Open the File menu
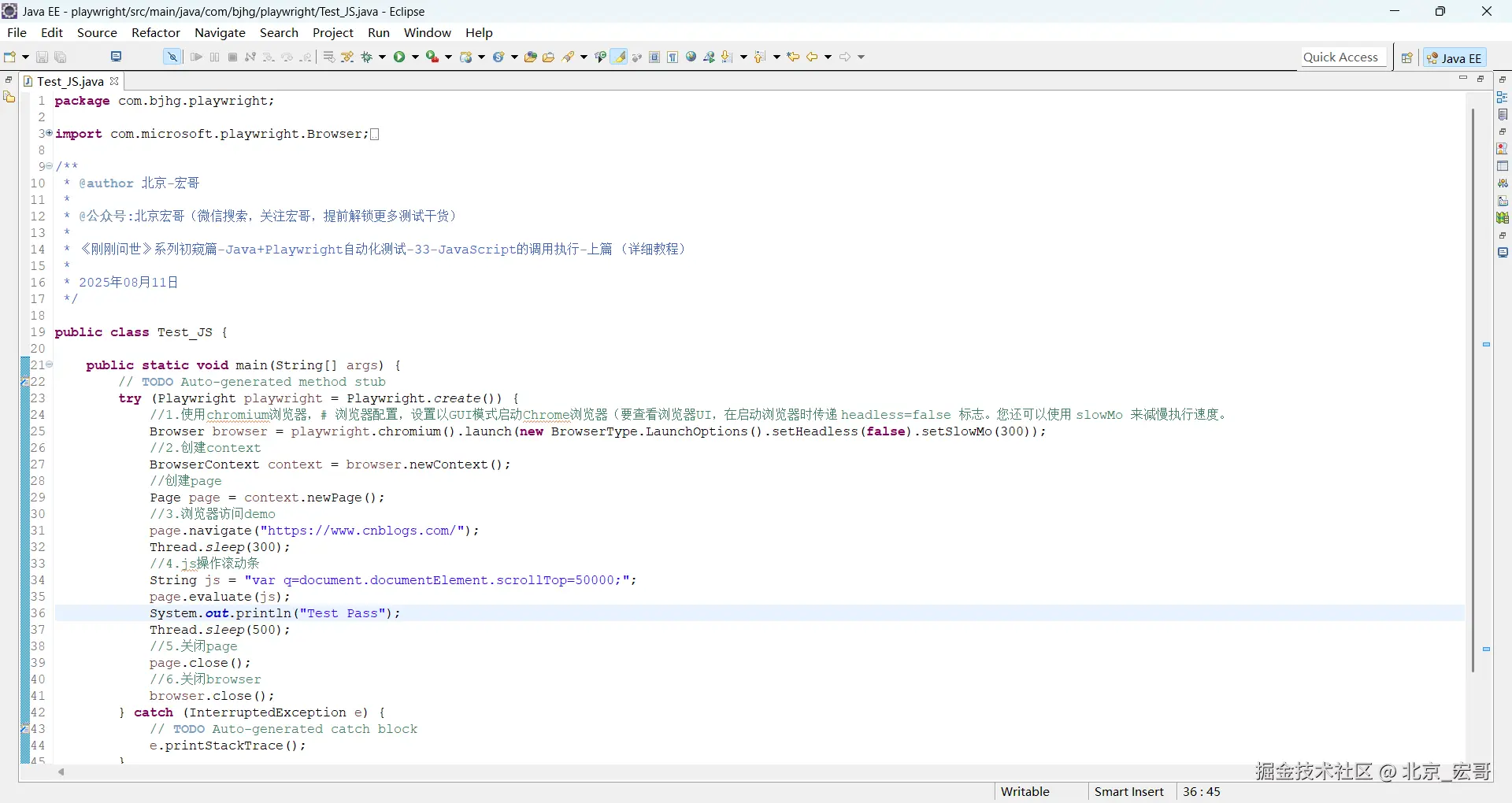 [x=17, y=32]
